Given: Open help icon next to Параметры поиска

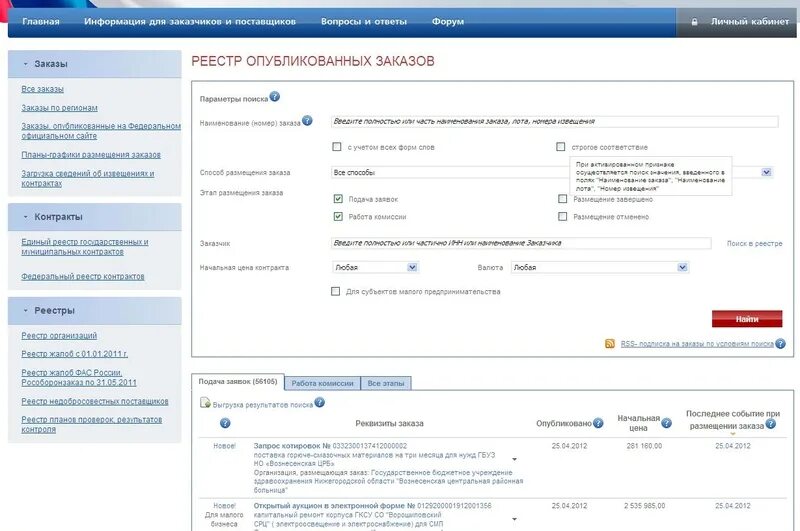Looking at the screenshot, I should click(274, 96).
